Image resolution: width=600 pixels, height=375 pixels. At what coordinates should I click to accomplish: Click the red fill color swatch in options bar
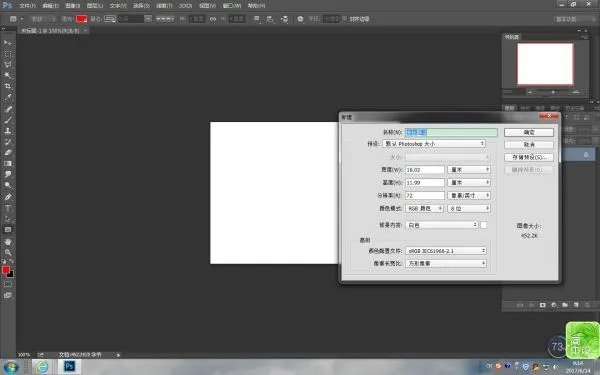pos(82,19)
